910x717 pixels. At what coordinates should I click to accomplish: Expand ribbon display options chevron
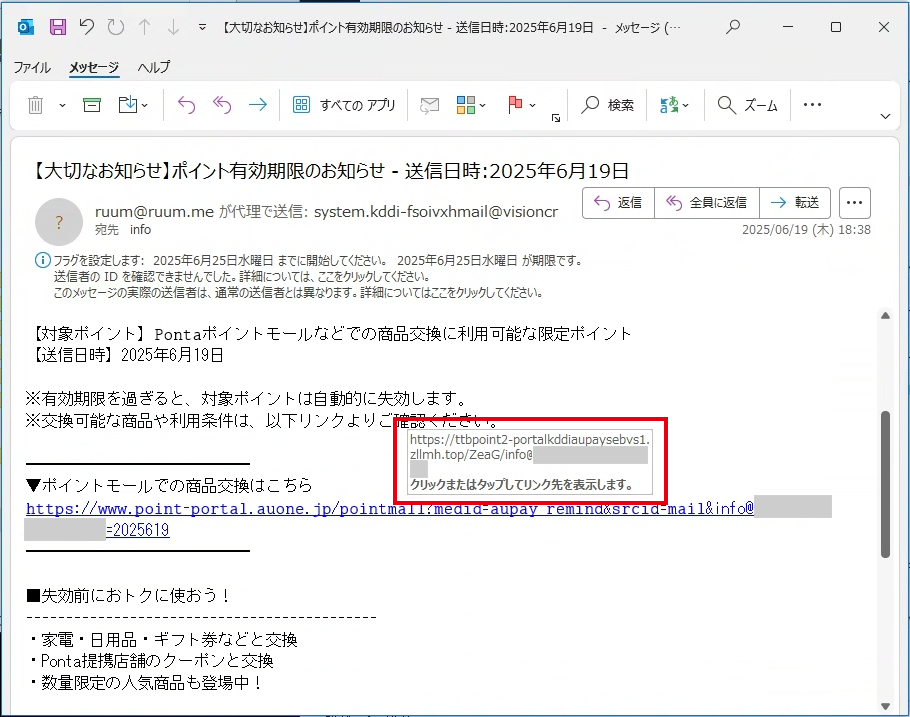[x=885, y=117]
